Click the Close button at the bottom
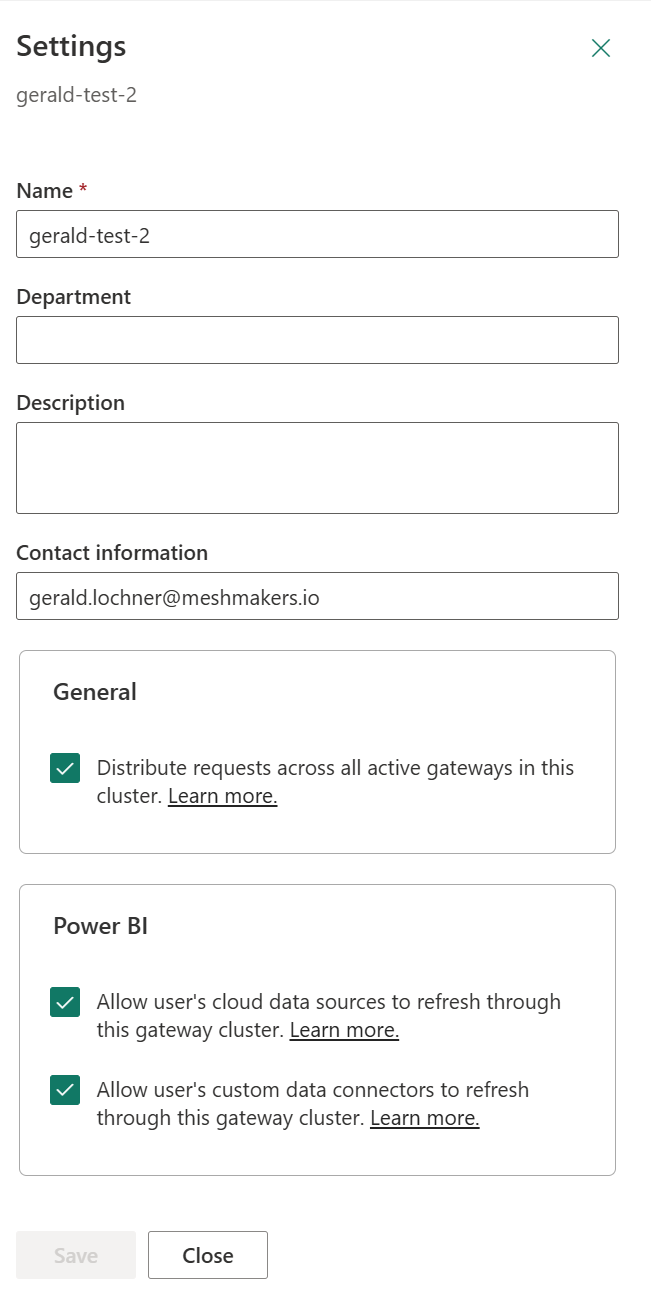Viewport: 651px width, 1303px height. (207, 1255)
